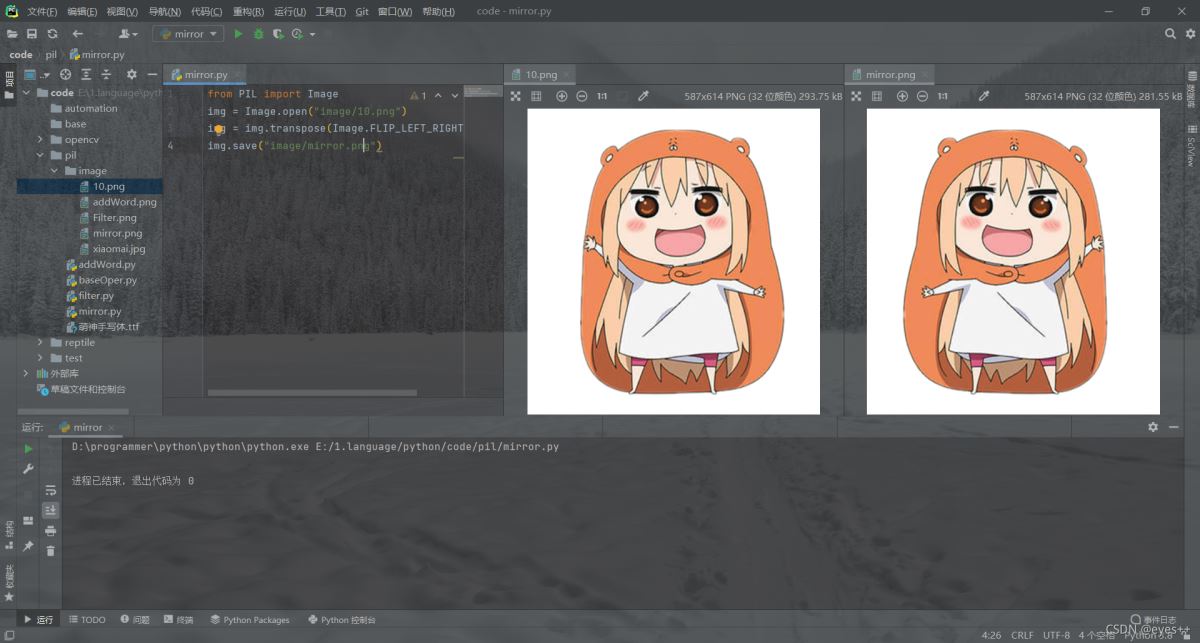Toggle grid display on 10.png viewer
This screenshot has width=1200, height=643.
(536, 96)
